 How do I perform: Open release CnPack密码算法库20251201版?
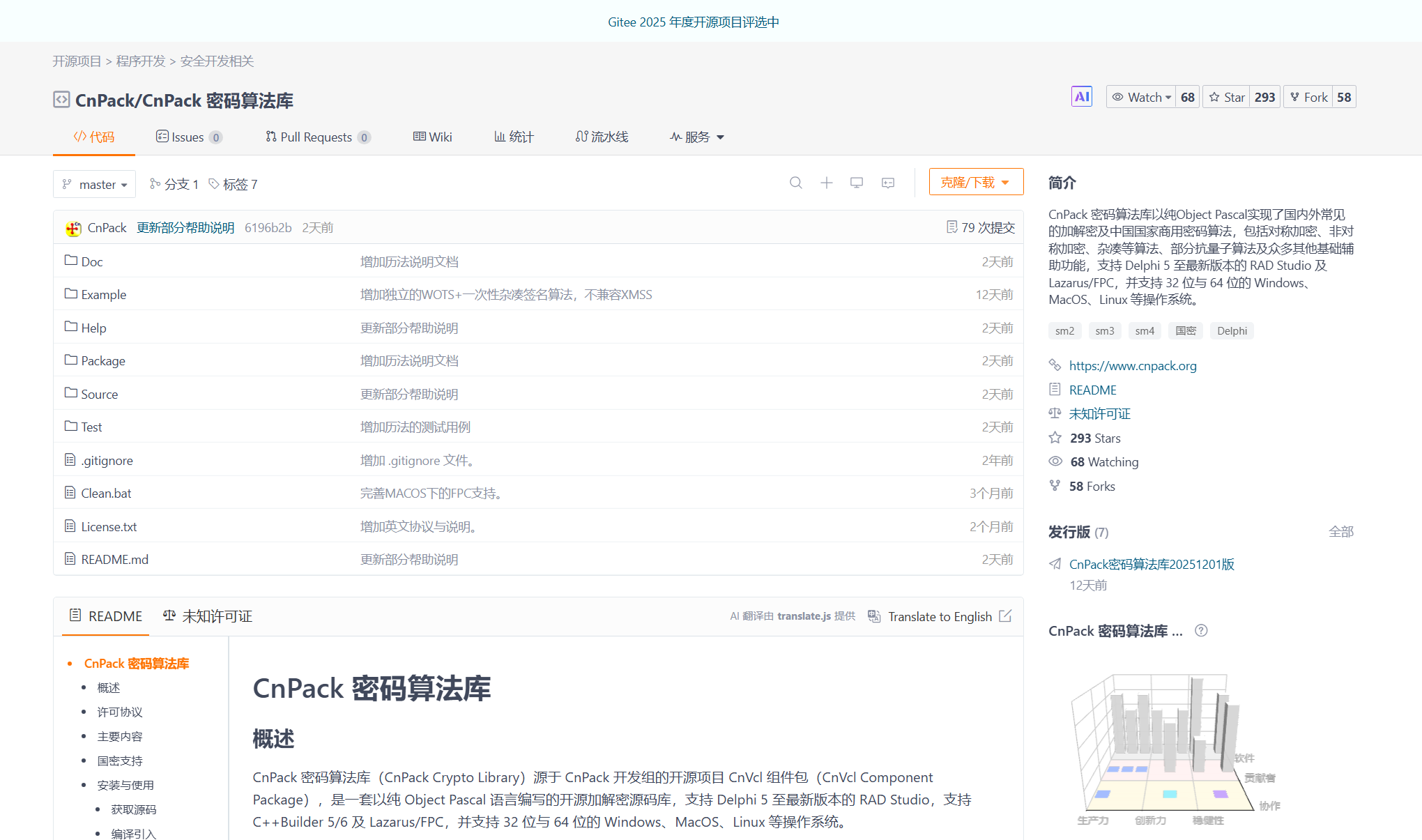point(1152,564)
